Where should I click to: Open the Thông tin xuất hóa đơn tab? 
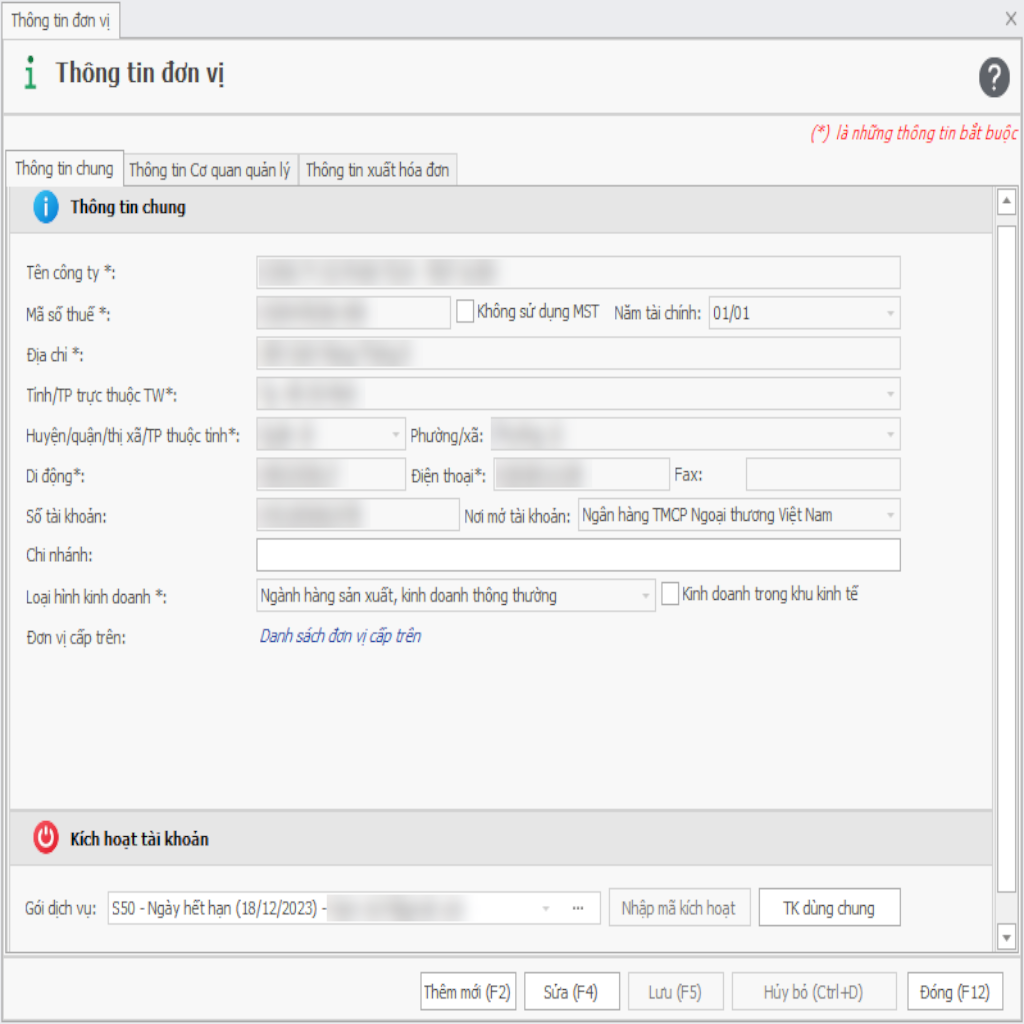[377, 170]
